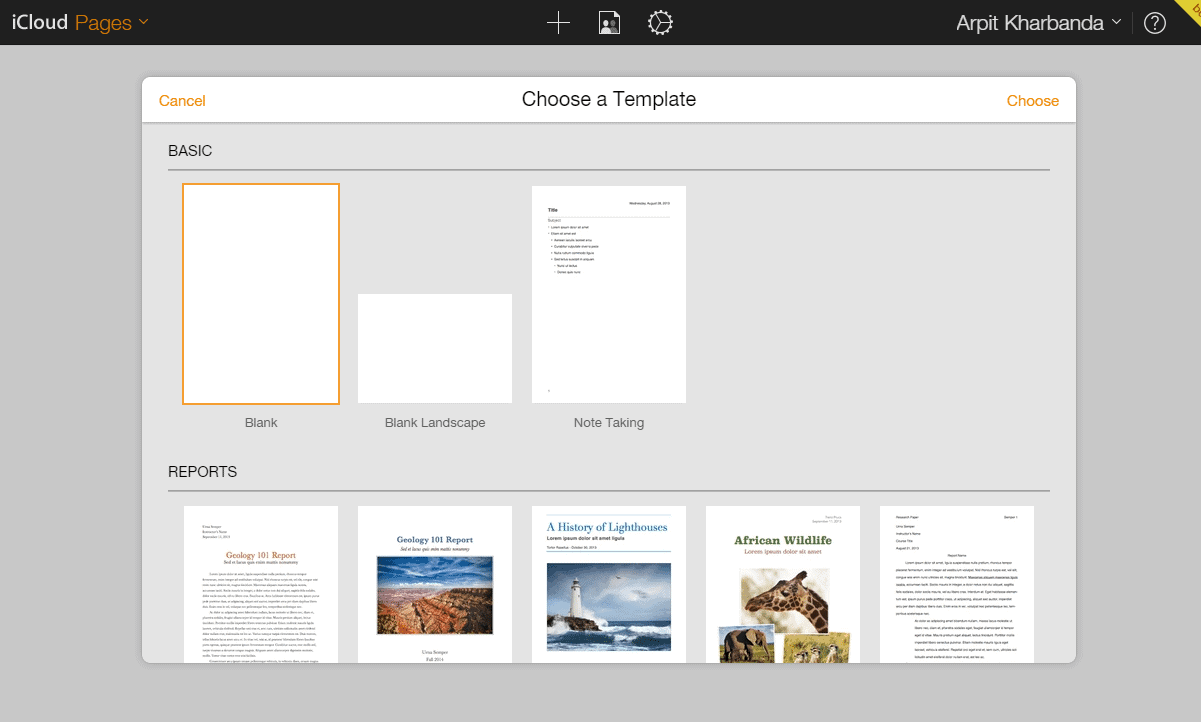Viewport: 1201px width, 722px height.
Task: Select the Blank Landscape template thumbnail
Action: [x=435, y=348]
